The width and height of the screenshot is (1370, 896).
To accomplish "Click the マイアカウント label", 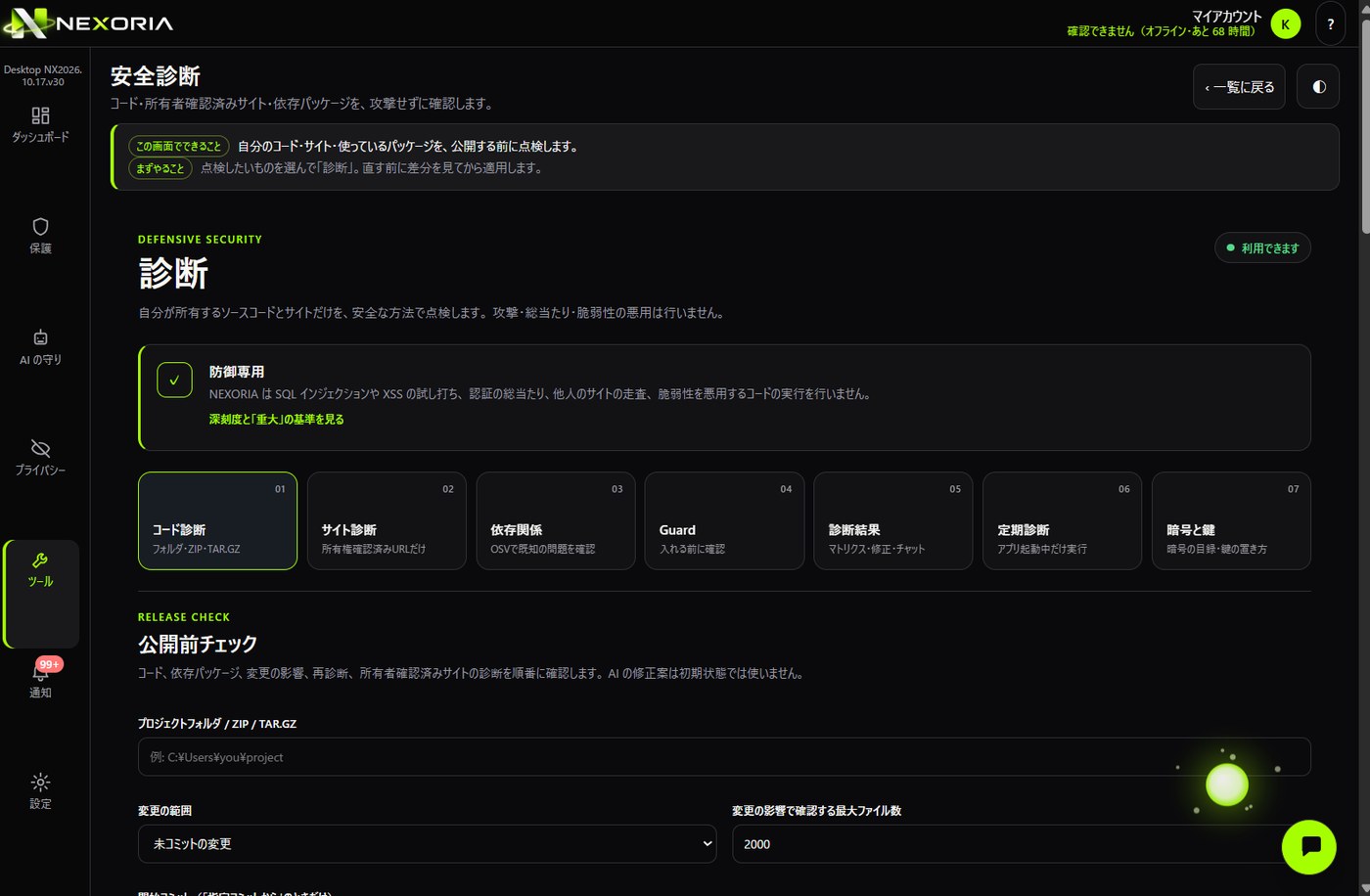I will pyautogui.click(x=1226, y=16).
